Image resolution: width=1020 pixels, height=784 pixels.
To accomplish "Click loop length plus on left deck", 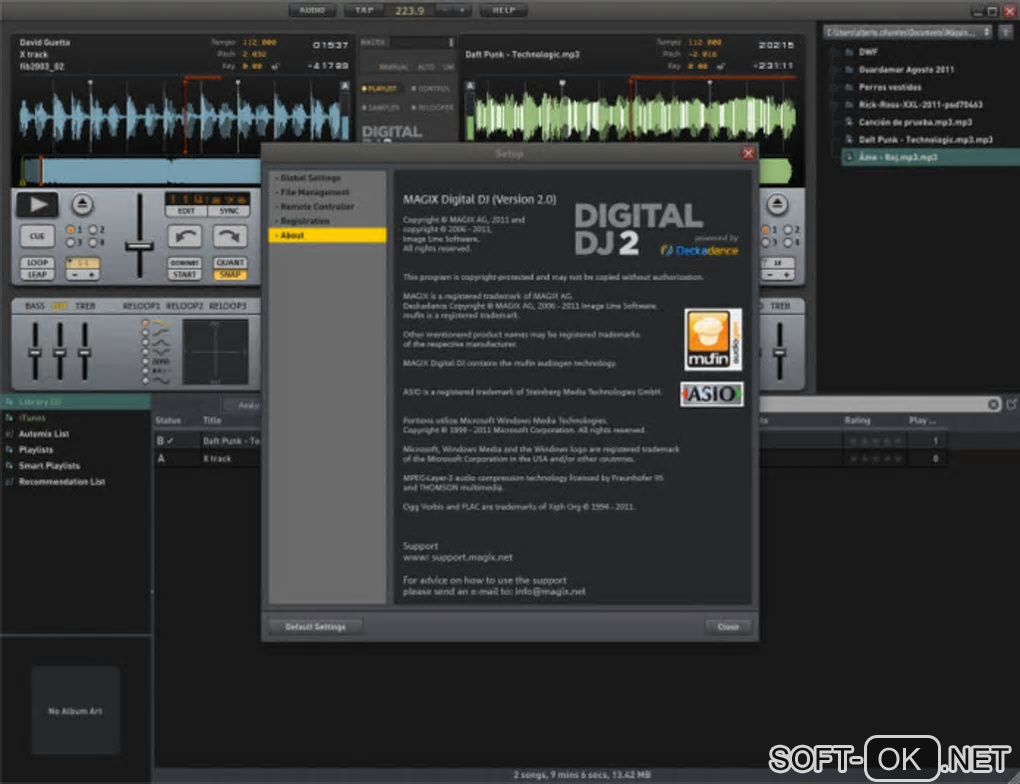I will [91, 275].
